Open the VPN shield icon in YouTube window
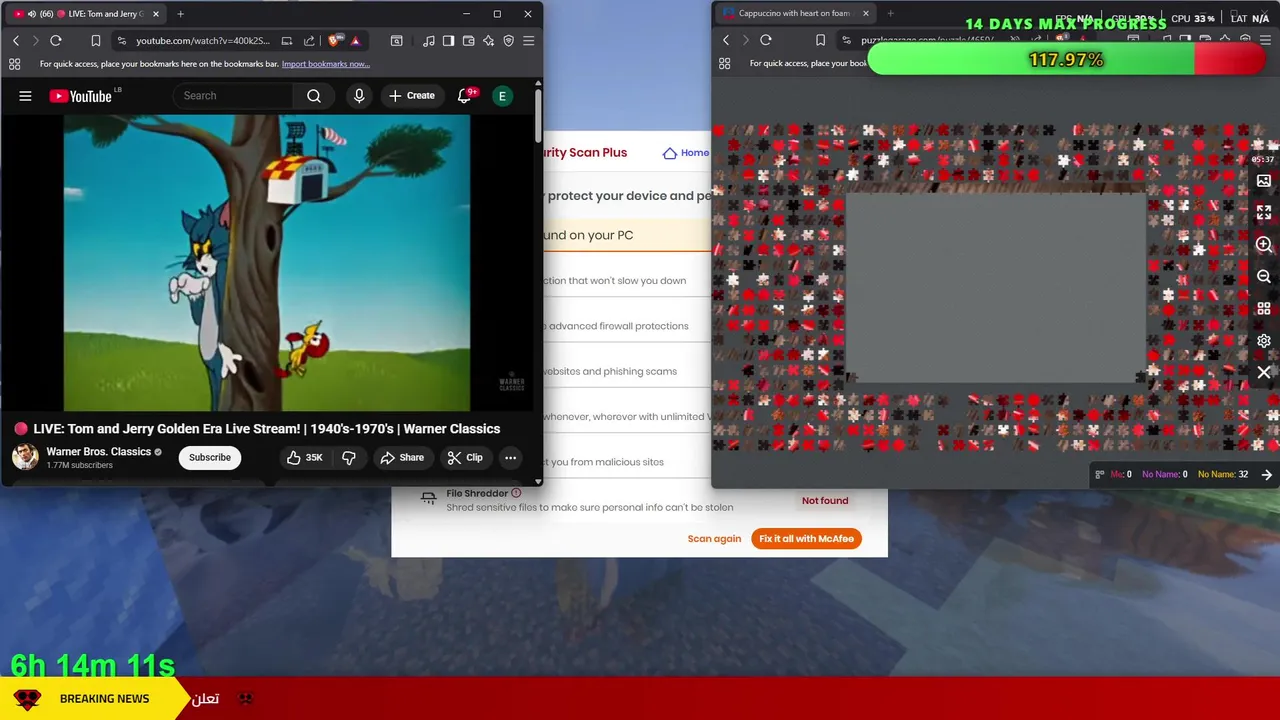This screenshot has width=1280, height=720. click(x=509, y=40)
